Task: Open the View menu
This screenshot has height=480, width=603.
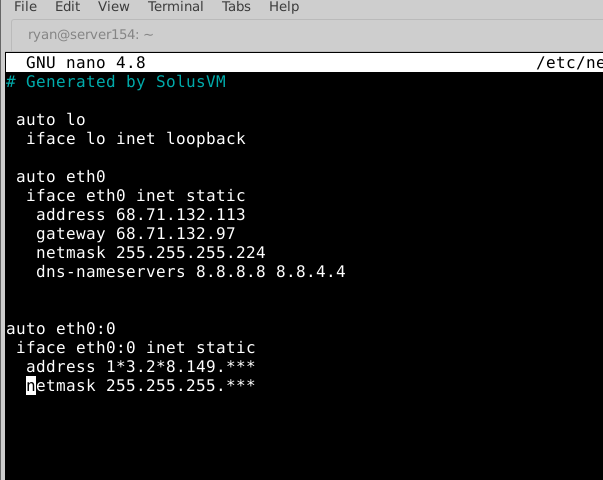Action: coord(114,7)
